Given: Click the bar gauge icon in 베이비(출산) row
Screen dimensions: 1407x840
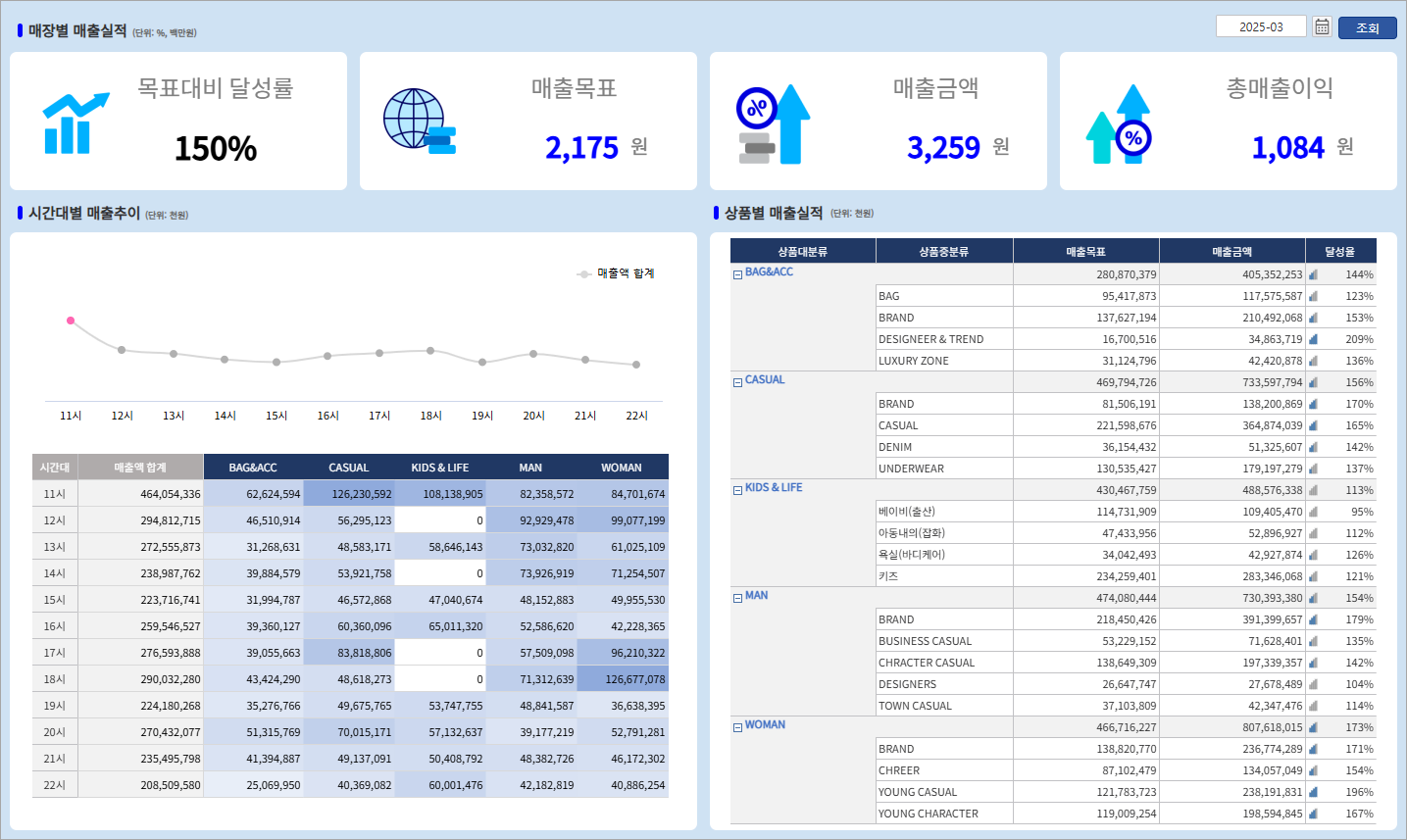Looking at the screenshot, I should click(x=1313, y=512).
